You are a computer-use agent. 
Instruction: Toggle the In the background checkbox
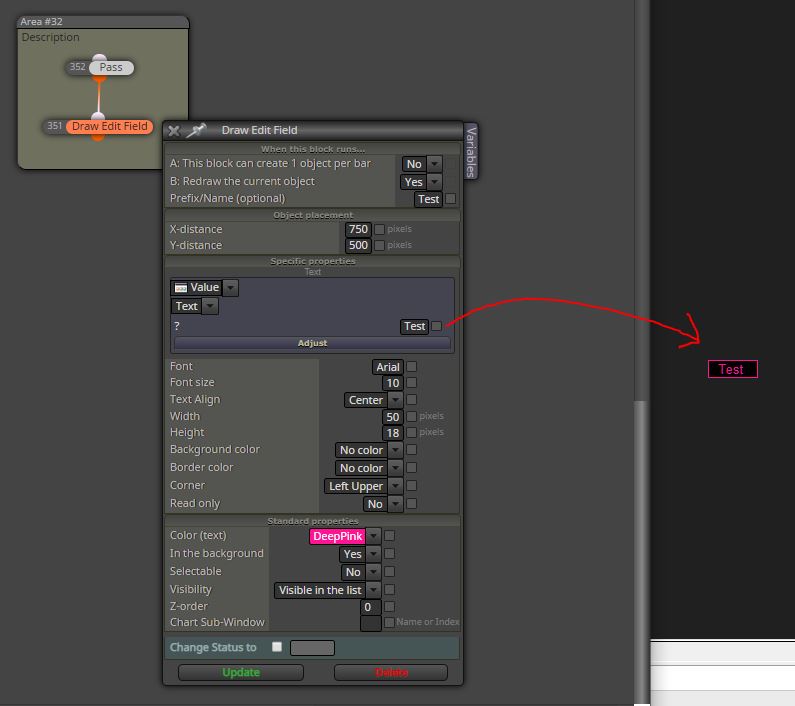click(389, 553)
